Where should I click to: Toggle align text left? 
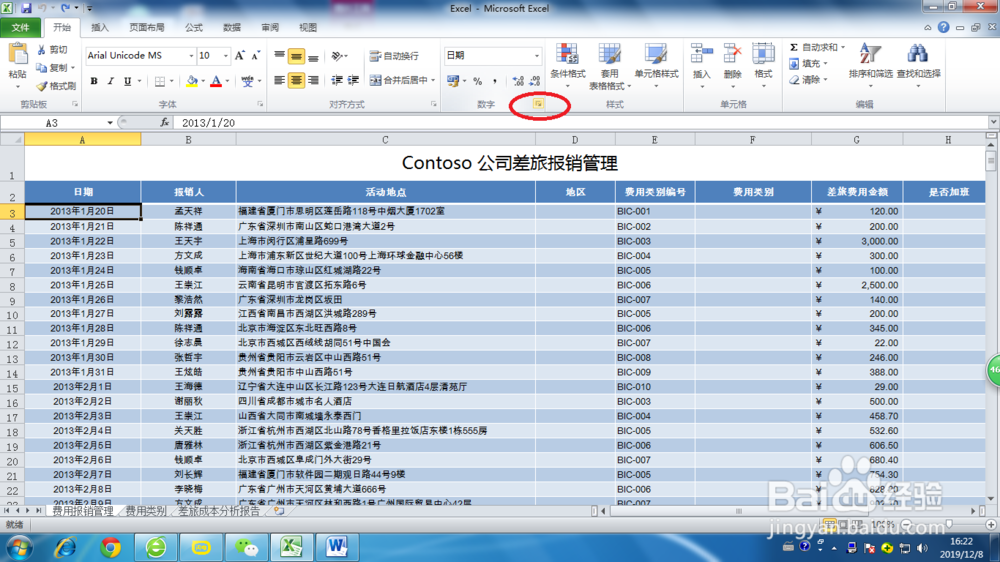[279, 80]
